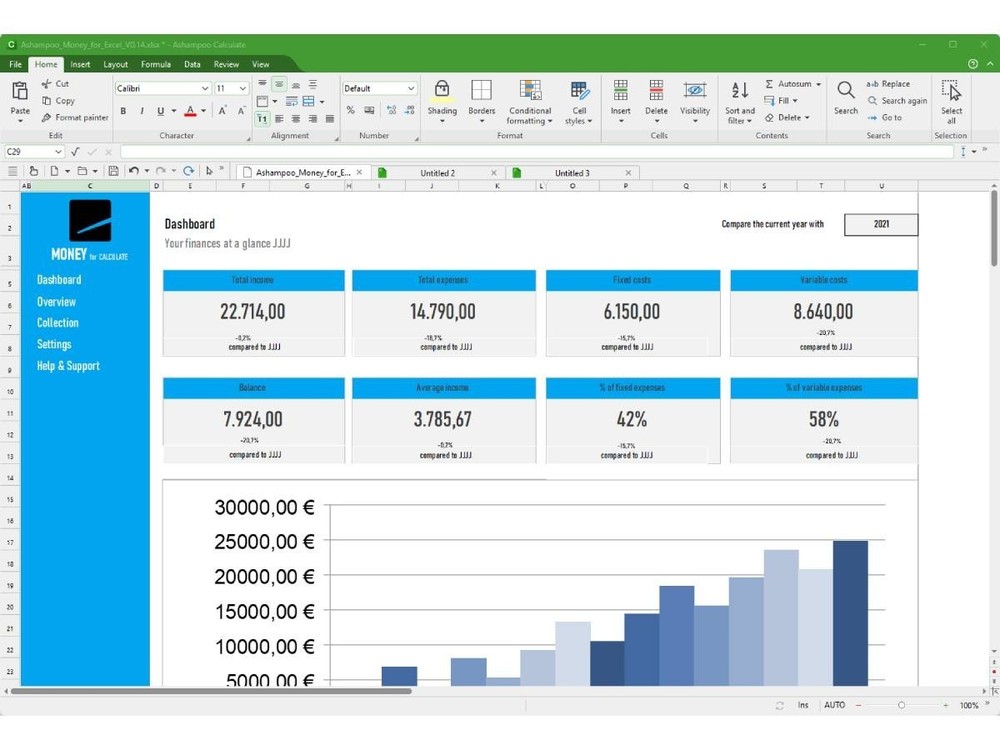Viewport: 1000px width, 750px height.
Task: Open the Sort and filter tool
Action: pos(740,102)
